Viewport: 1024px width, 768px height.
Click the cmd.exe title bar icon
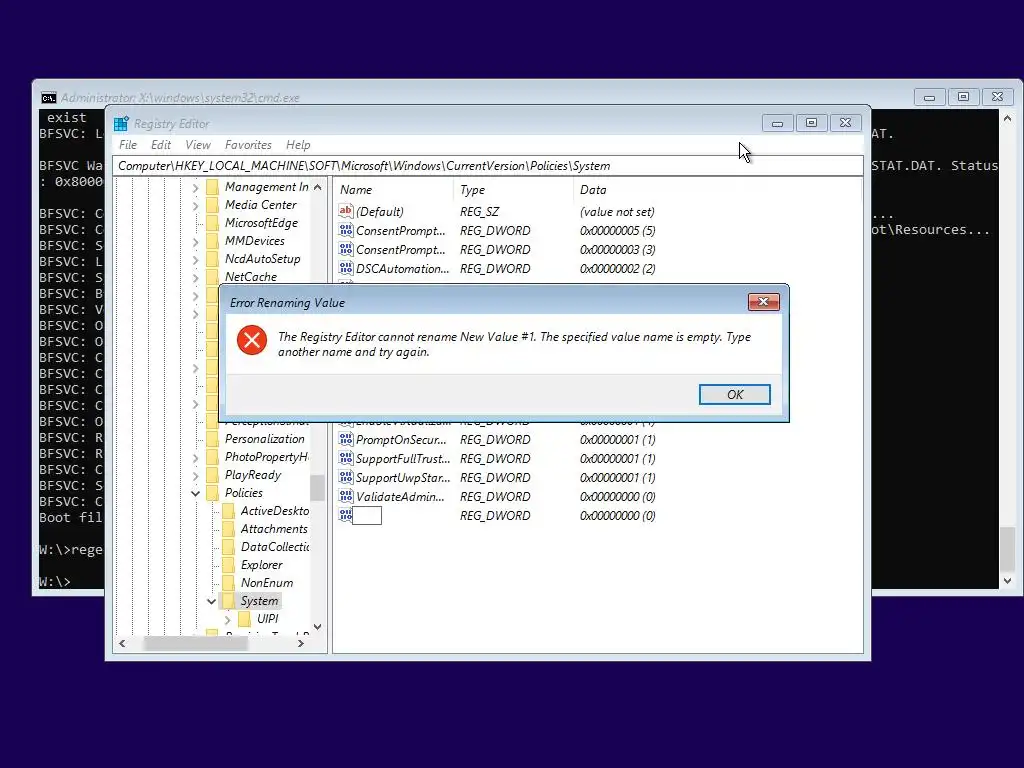coord(48,98)
